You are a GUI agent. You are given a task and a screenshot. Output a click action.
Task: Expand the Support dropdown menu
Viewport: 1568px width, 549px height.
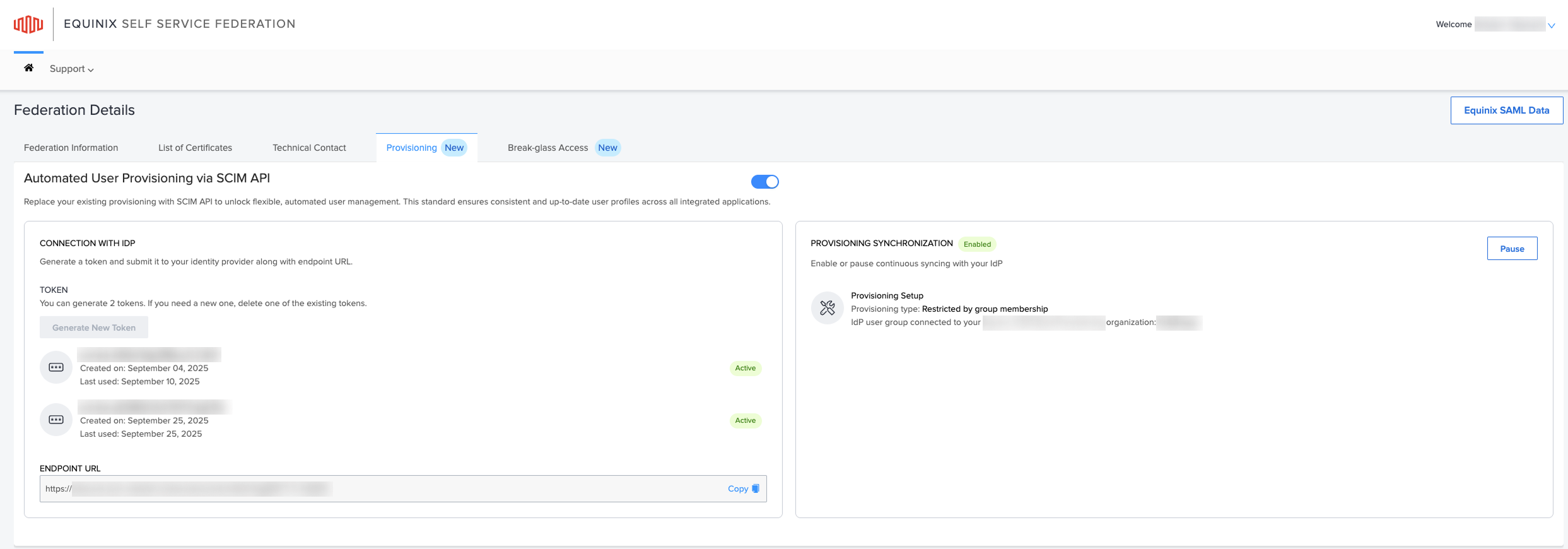[71, 69]
